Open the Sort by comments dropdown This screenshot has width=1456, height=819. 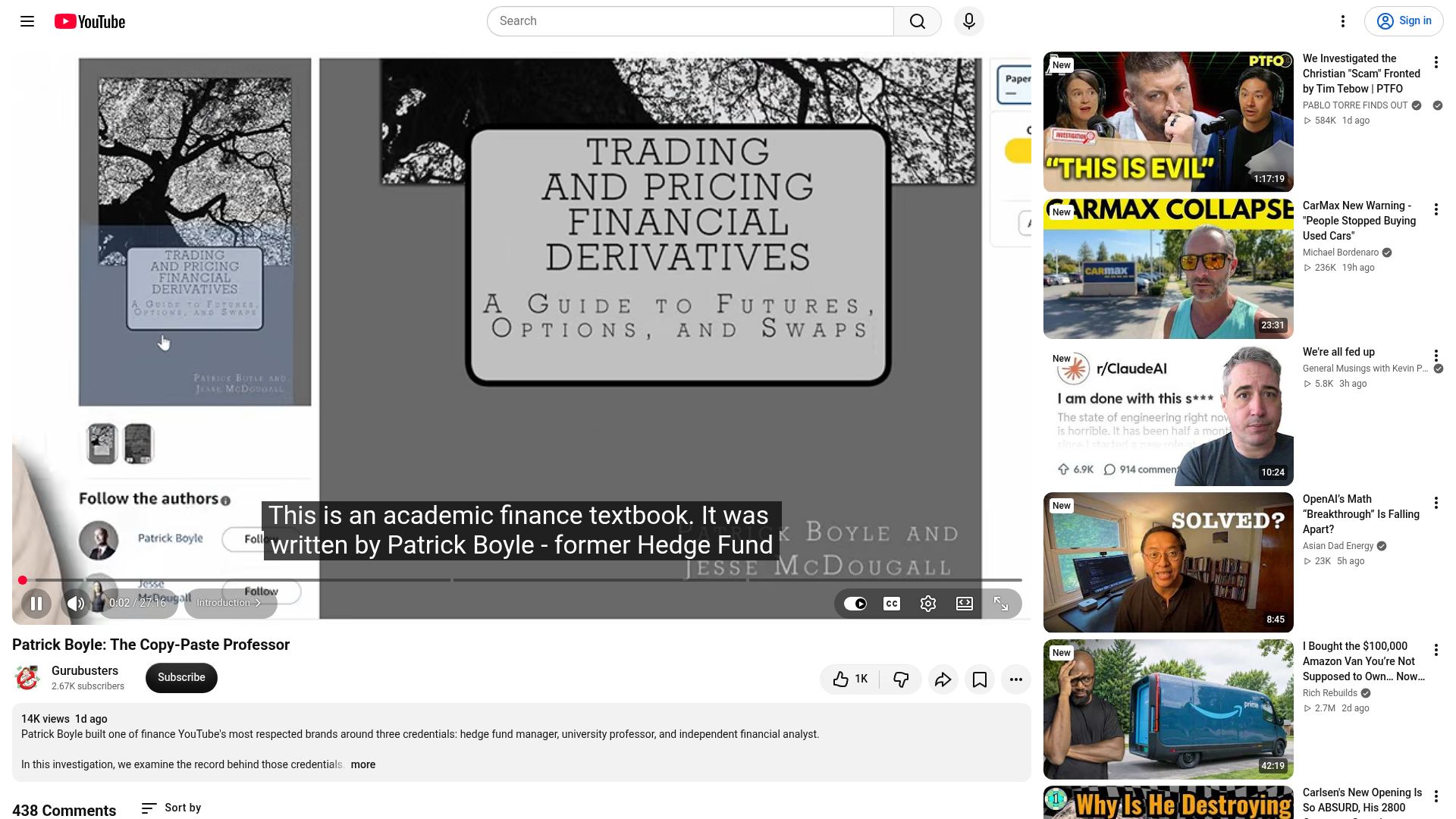click(171, 808)
